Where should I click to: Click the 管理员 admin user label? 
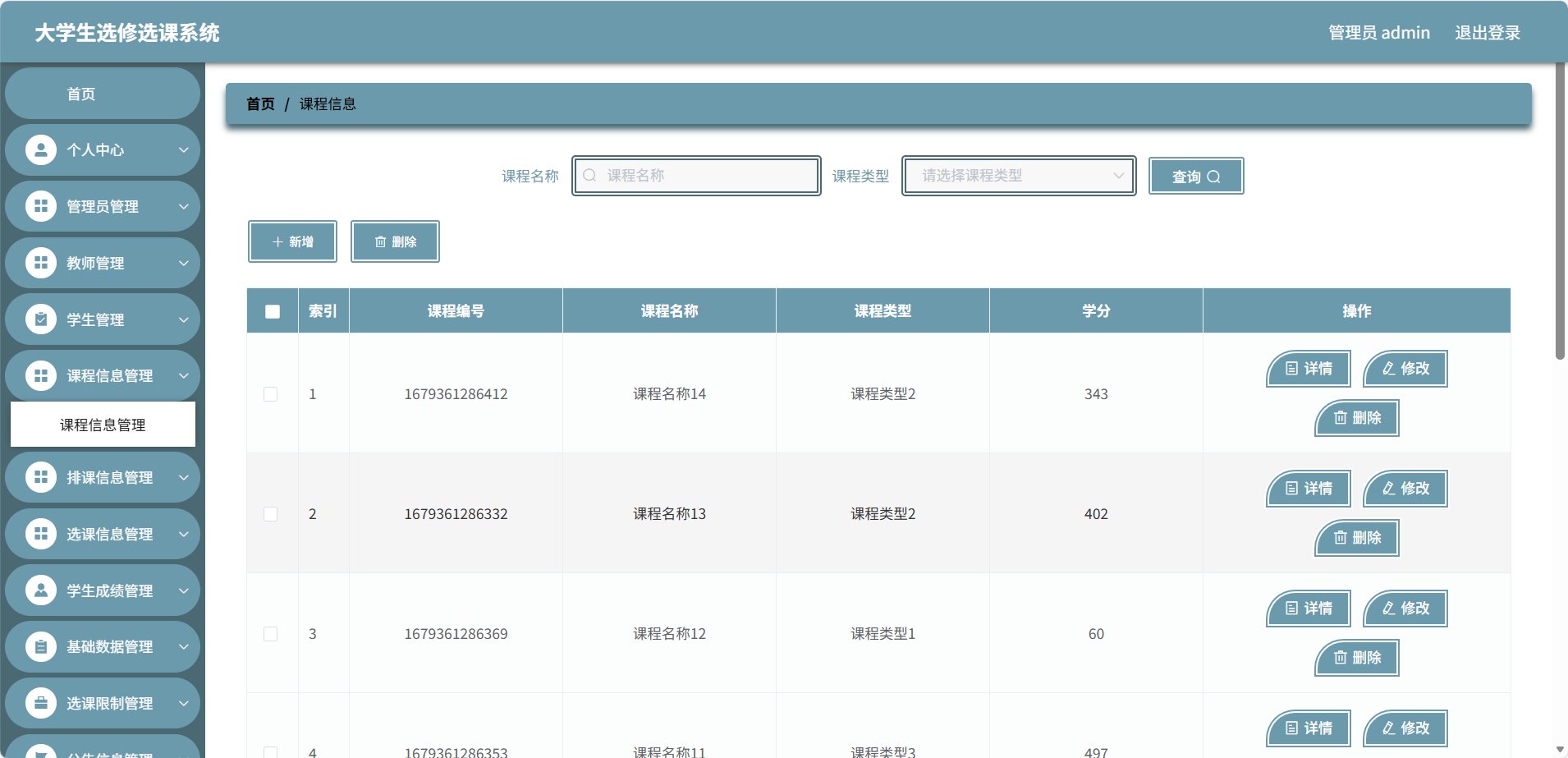click(x=1379, y=33)
